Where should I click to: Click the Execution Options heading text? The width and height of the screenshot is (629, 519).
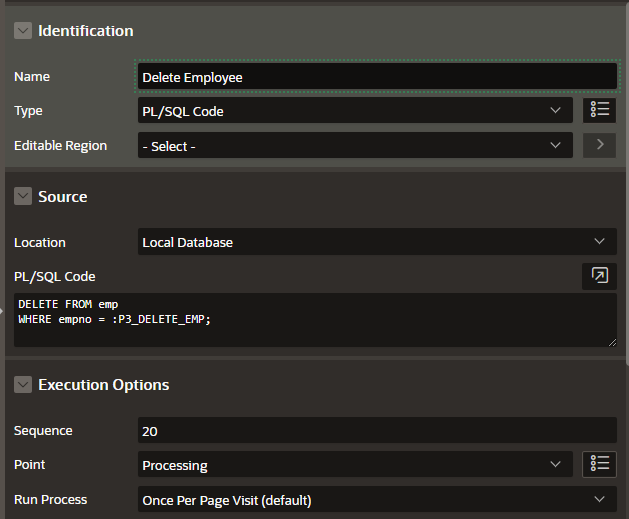pos(103,385)
